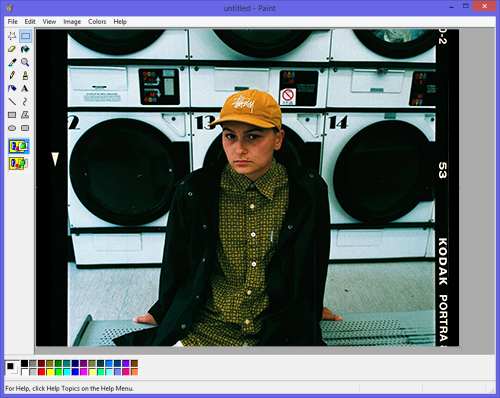Select the Airbrush tool
Image resolution: width=500 pixels, height=398 pixels.
pos(12,88)
